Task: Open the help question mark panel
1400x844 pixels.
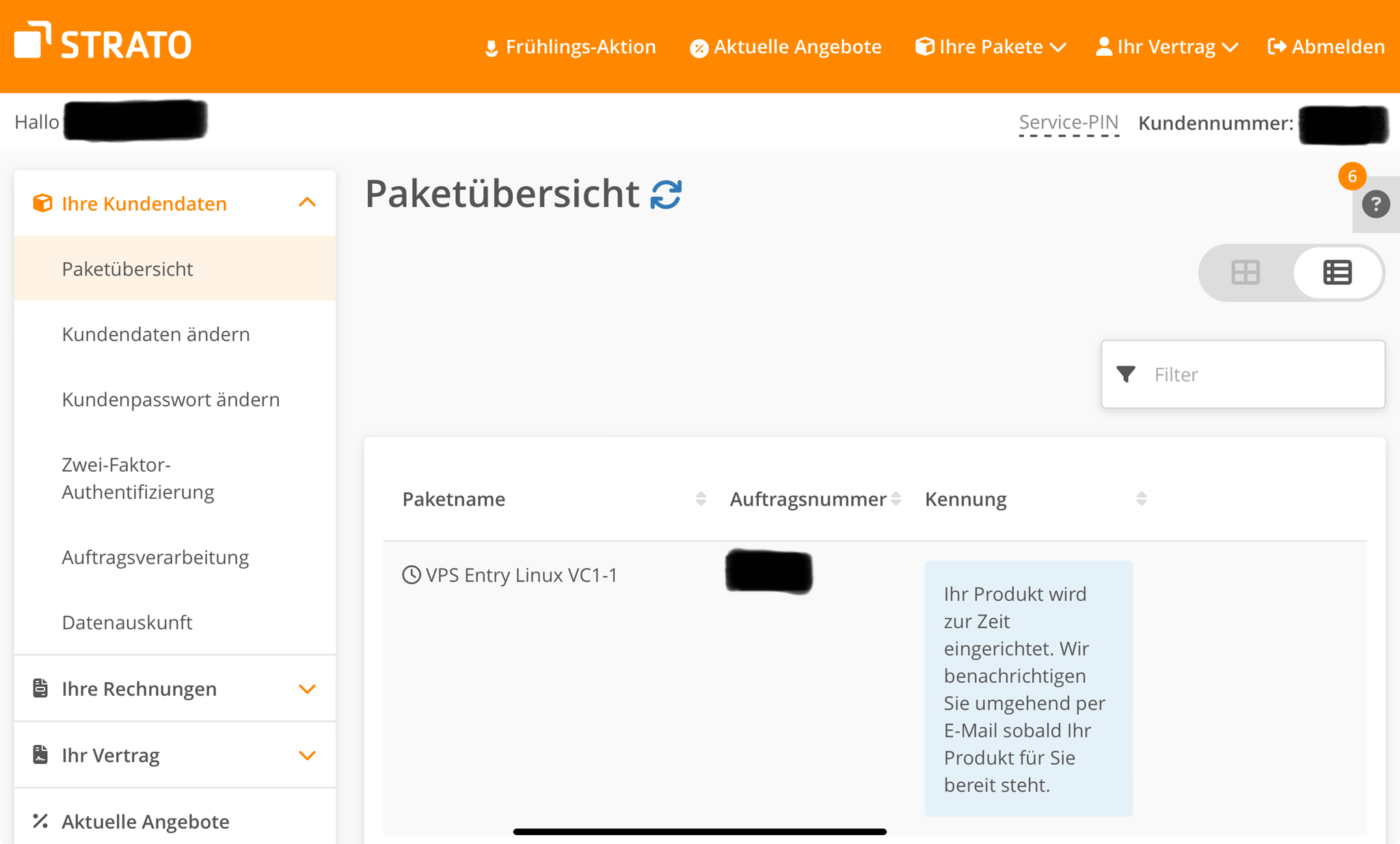Action: [x=1375, y=204]
